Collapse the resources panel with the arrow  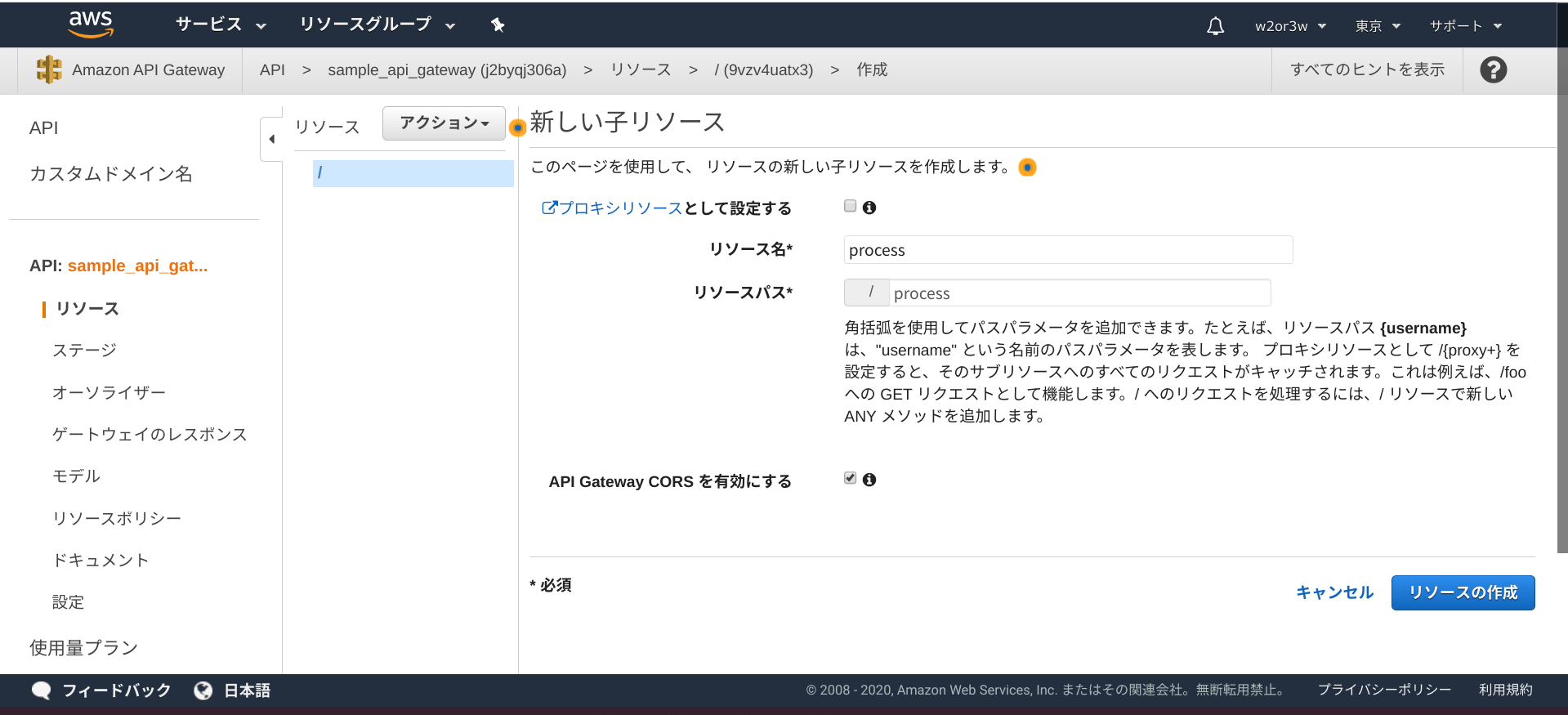(x=271, y=139)
